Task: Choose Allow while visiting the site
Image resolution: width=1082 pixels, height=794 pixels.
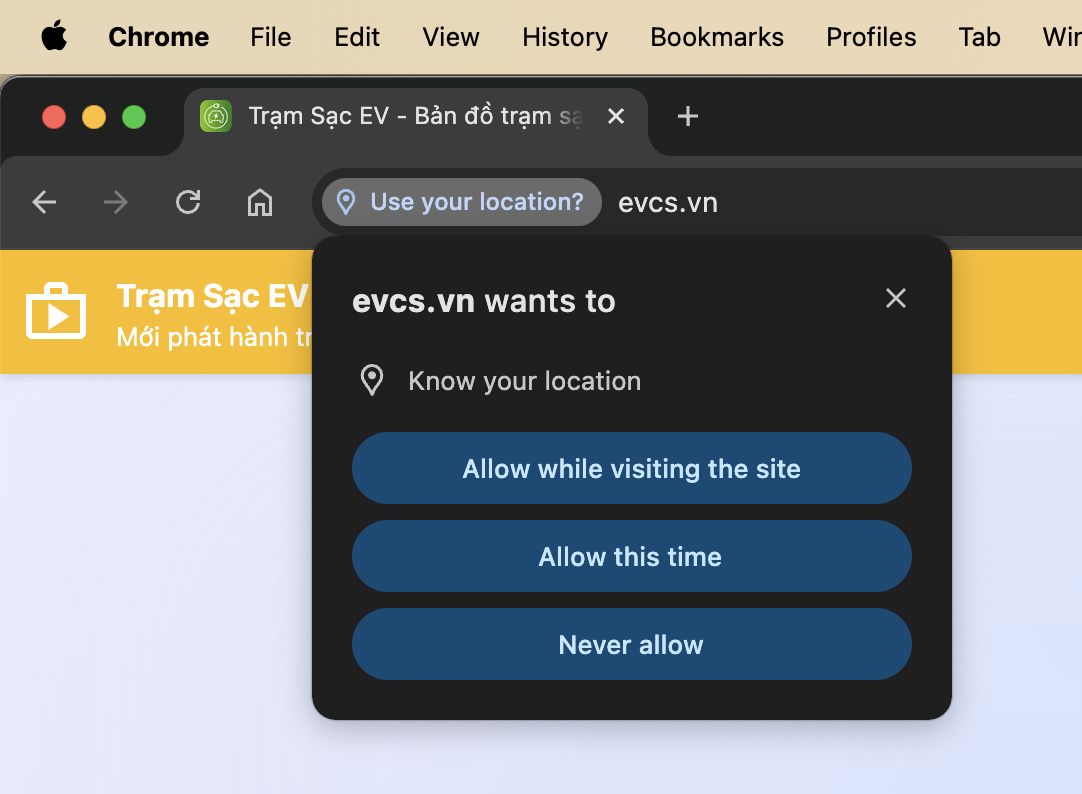Action: tap(631, 468)
